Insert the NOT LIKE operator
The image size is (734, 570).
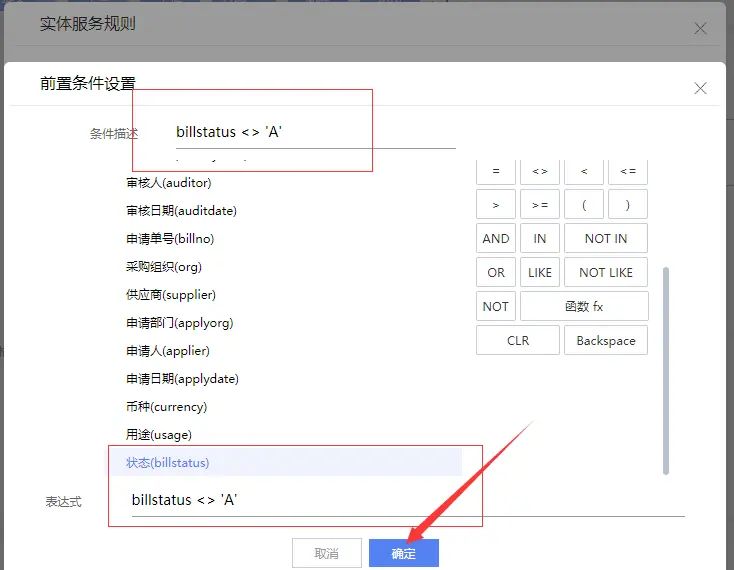606,272
